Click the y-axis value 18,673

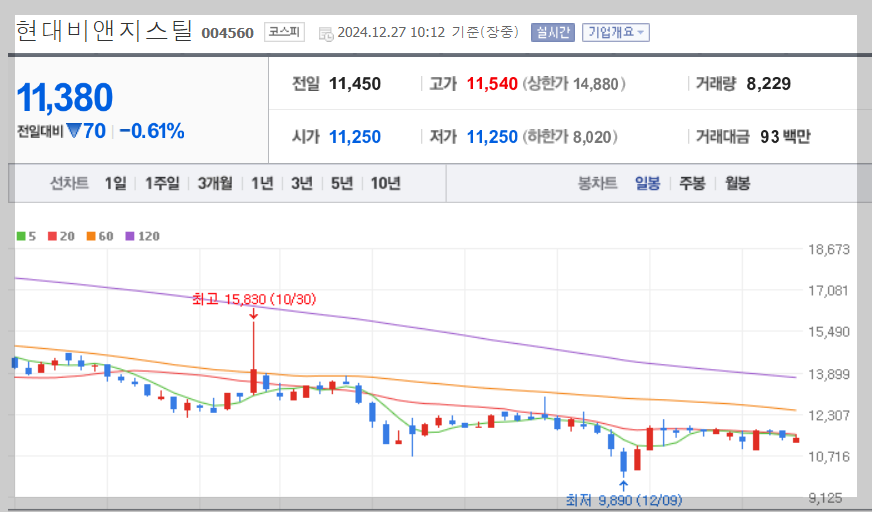tap(829, 249)
